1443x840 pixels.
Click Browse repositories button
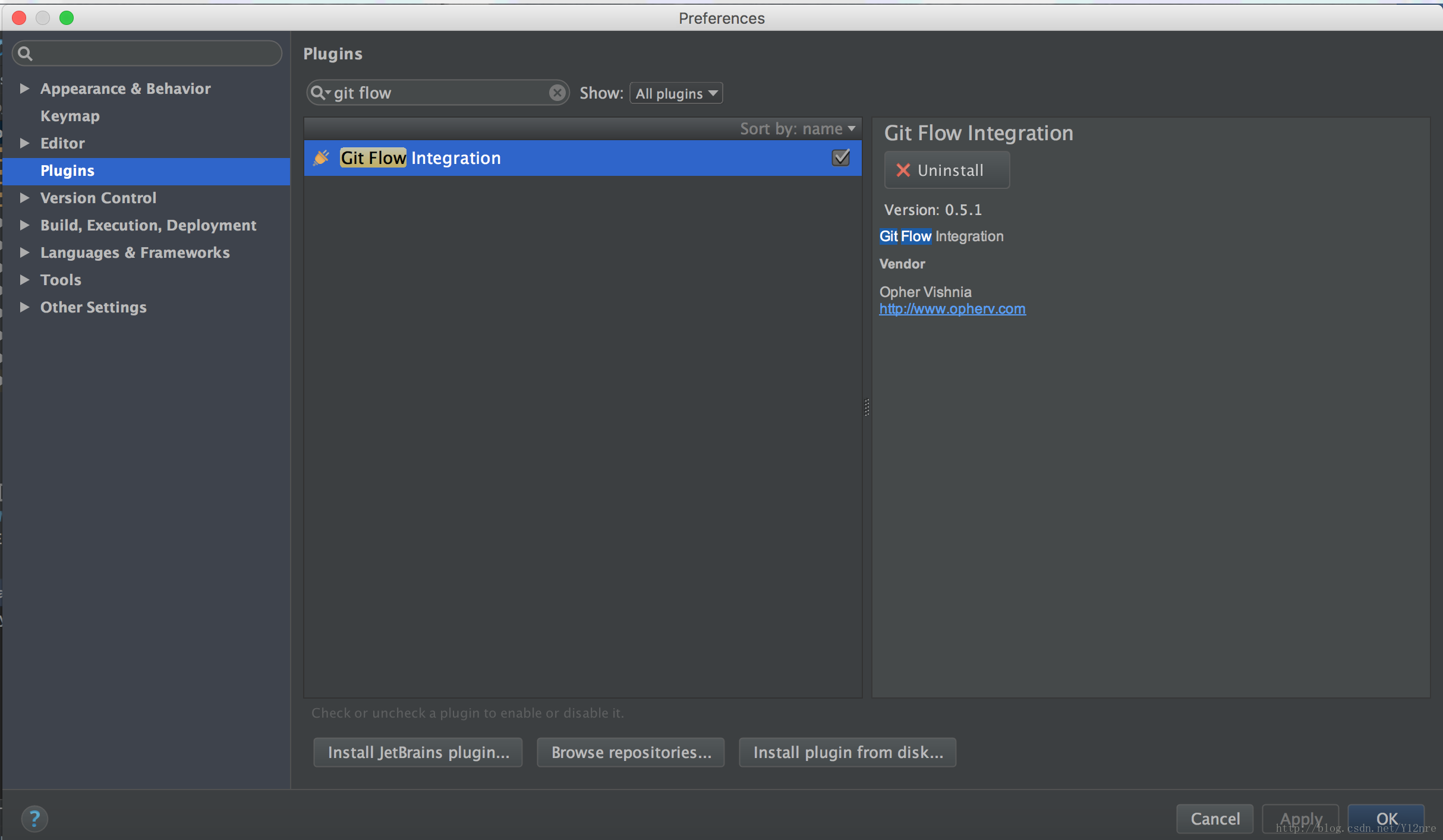tap(631, 752)
